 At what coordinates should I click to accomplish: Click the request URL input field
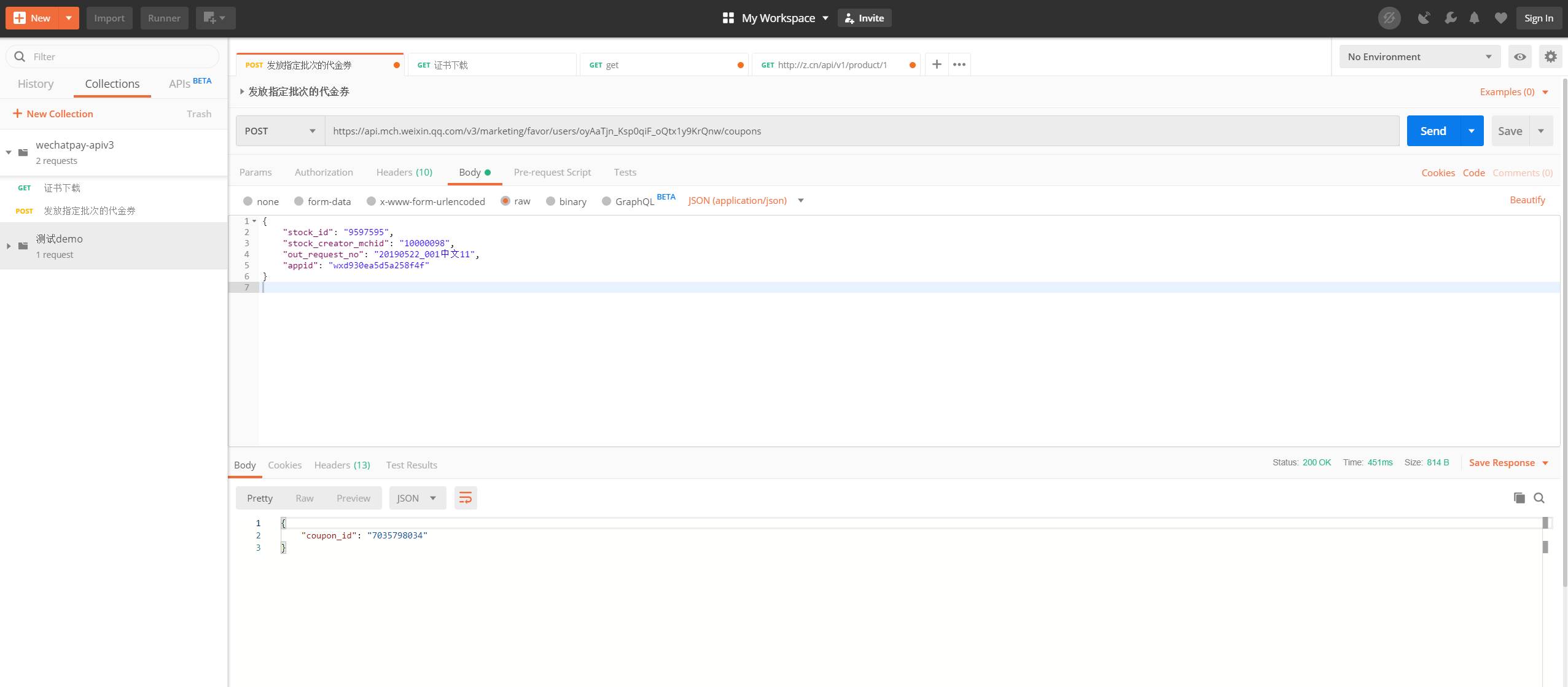(860, 131)
